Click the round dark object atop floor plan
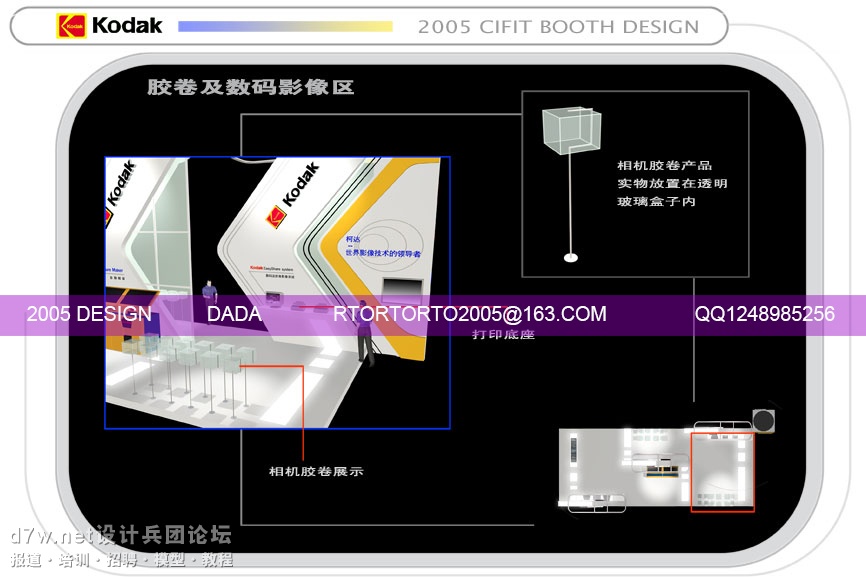866x577 pixels. click(764, 421)
